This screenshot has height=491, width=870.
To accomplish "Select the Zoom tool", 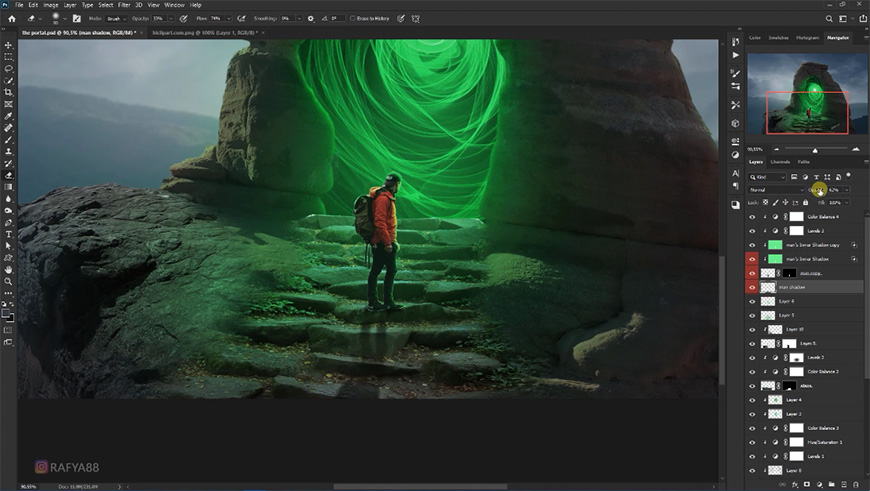I will (8, 281).
